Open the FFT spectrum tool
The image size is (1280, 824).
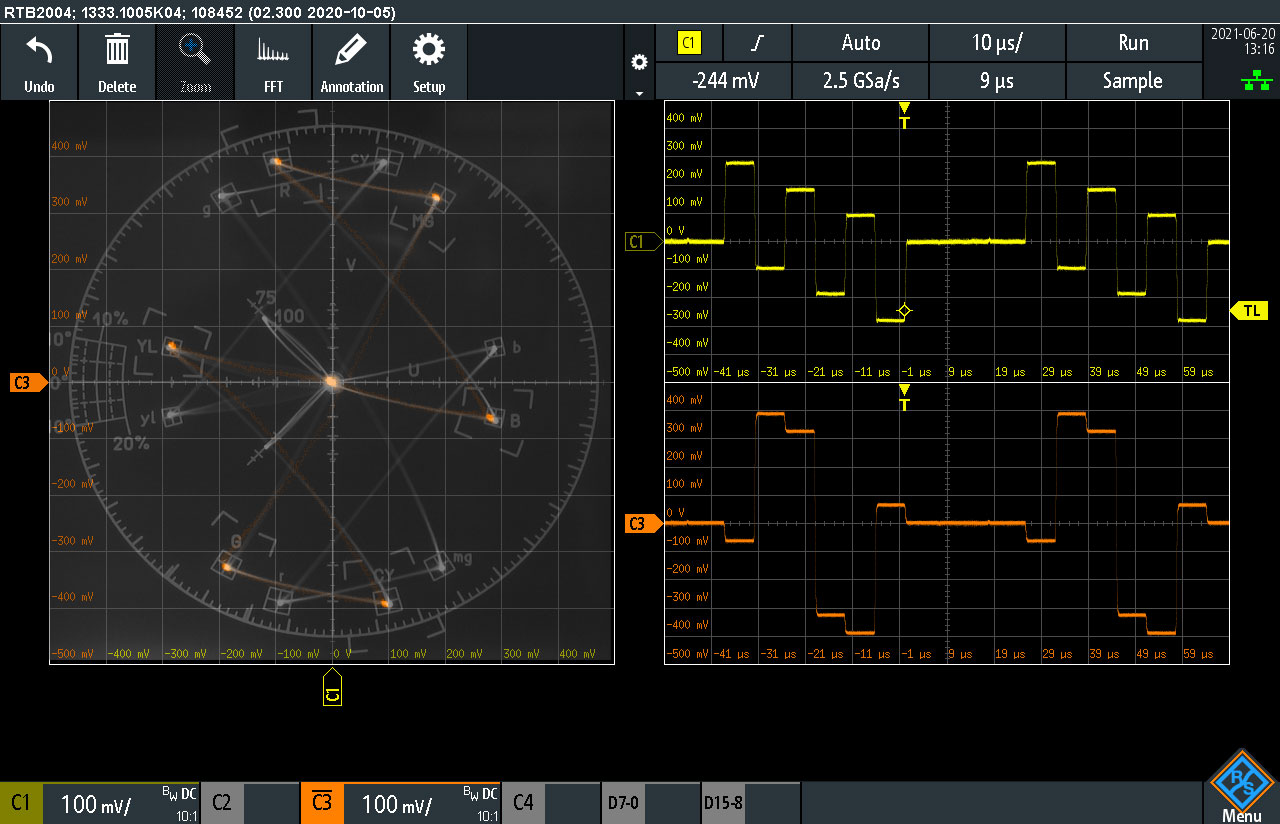pyautogui.click(x=273, y=62)
